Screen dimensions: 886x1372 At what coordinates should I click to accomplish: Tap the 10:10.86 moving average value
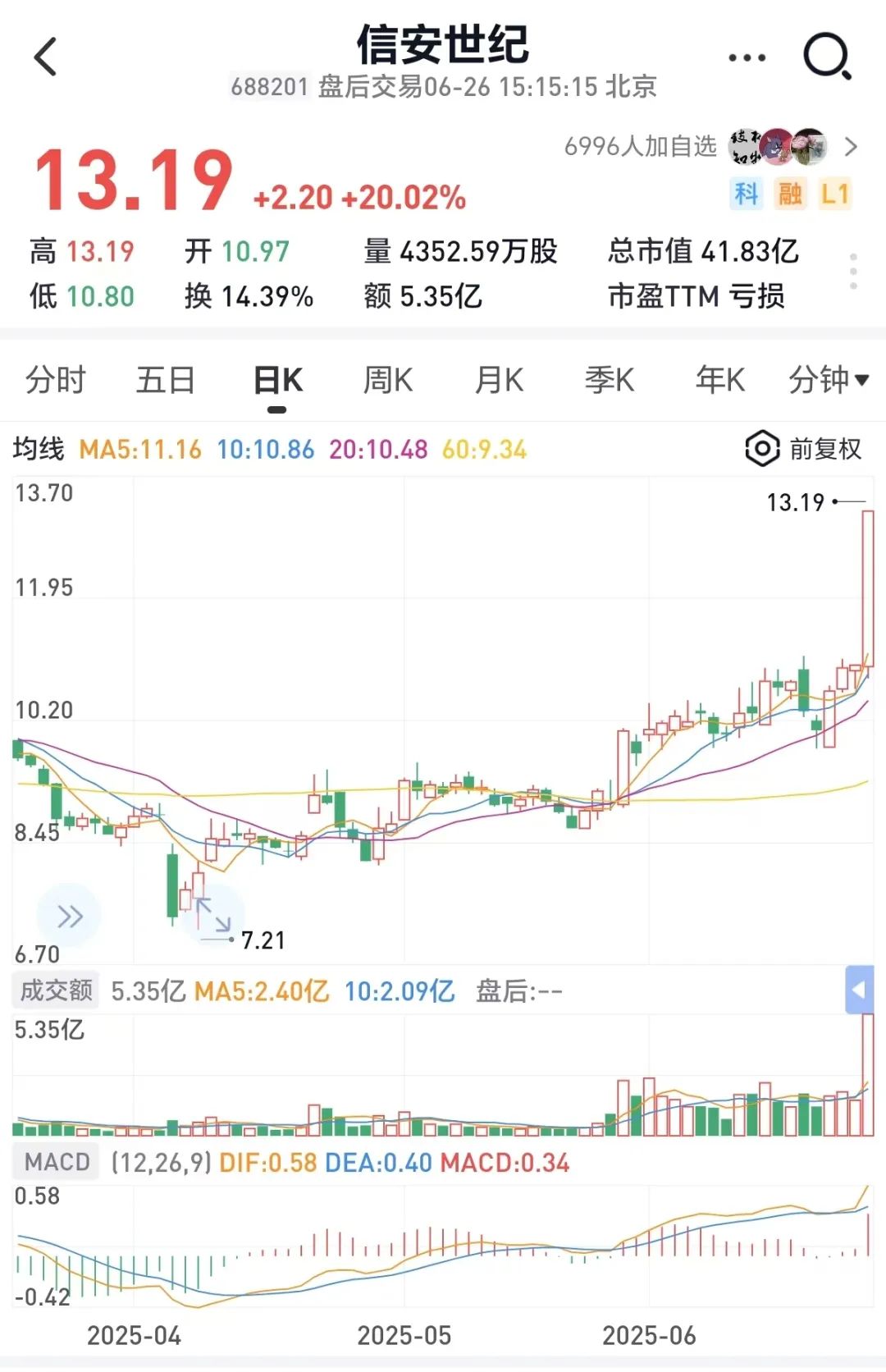[266, 449]
